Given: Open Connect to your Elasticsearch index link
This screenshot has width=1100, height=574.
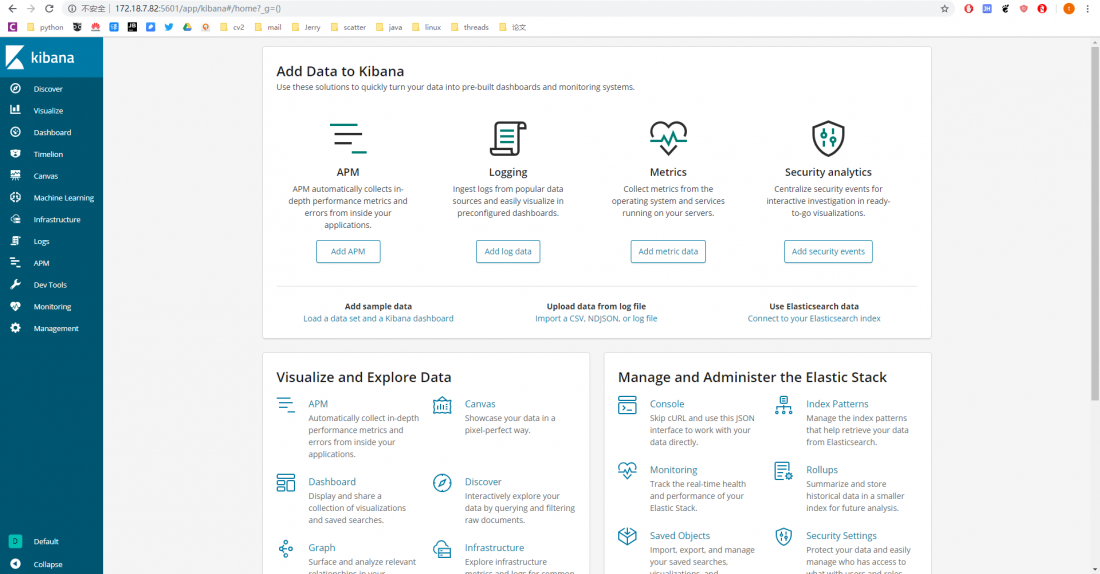Looking at the screenshot, I should tap(814, 319).
